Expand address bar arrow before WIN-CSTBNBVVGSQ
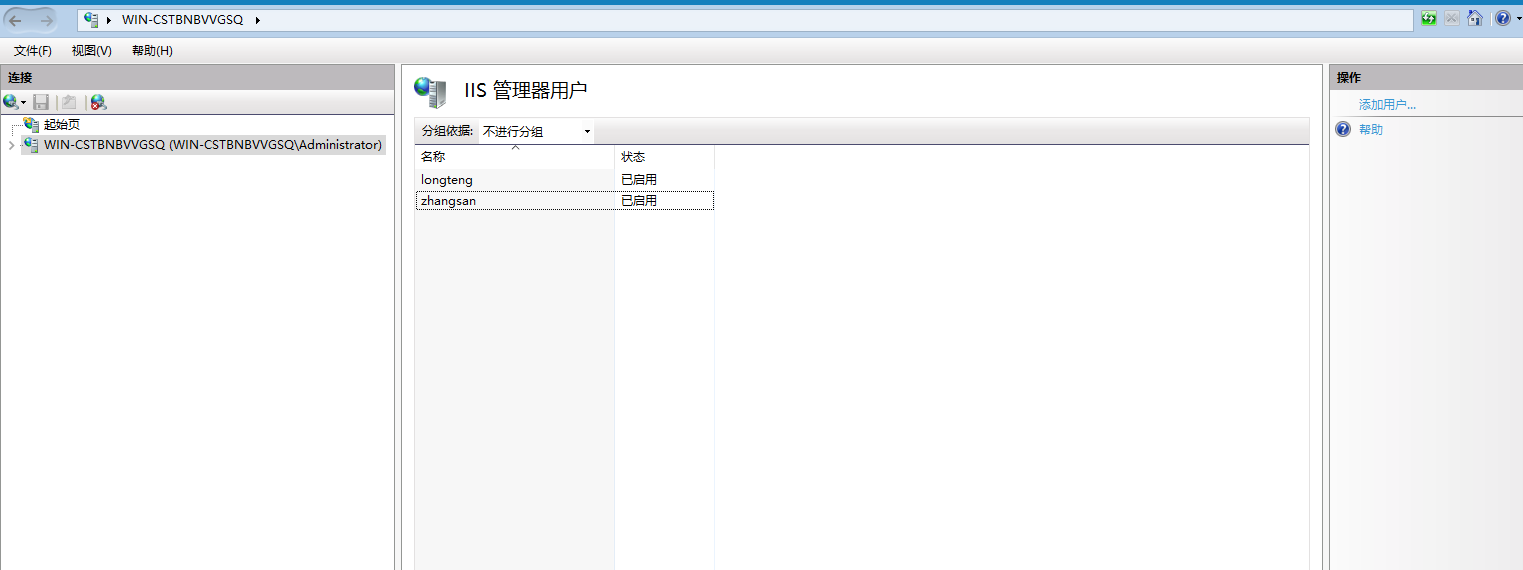 coord(109,20)
